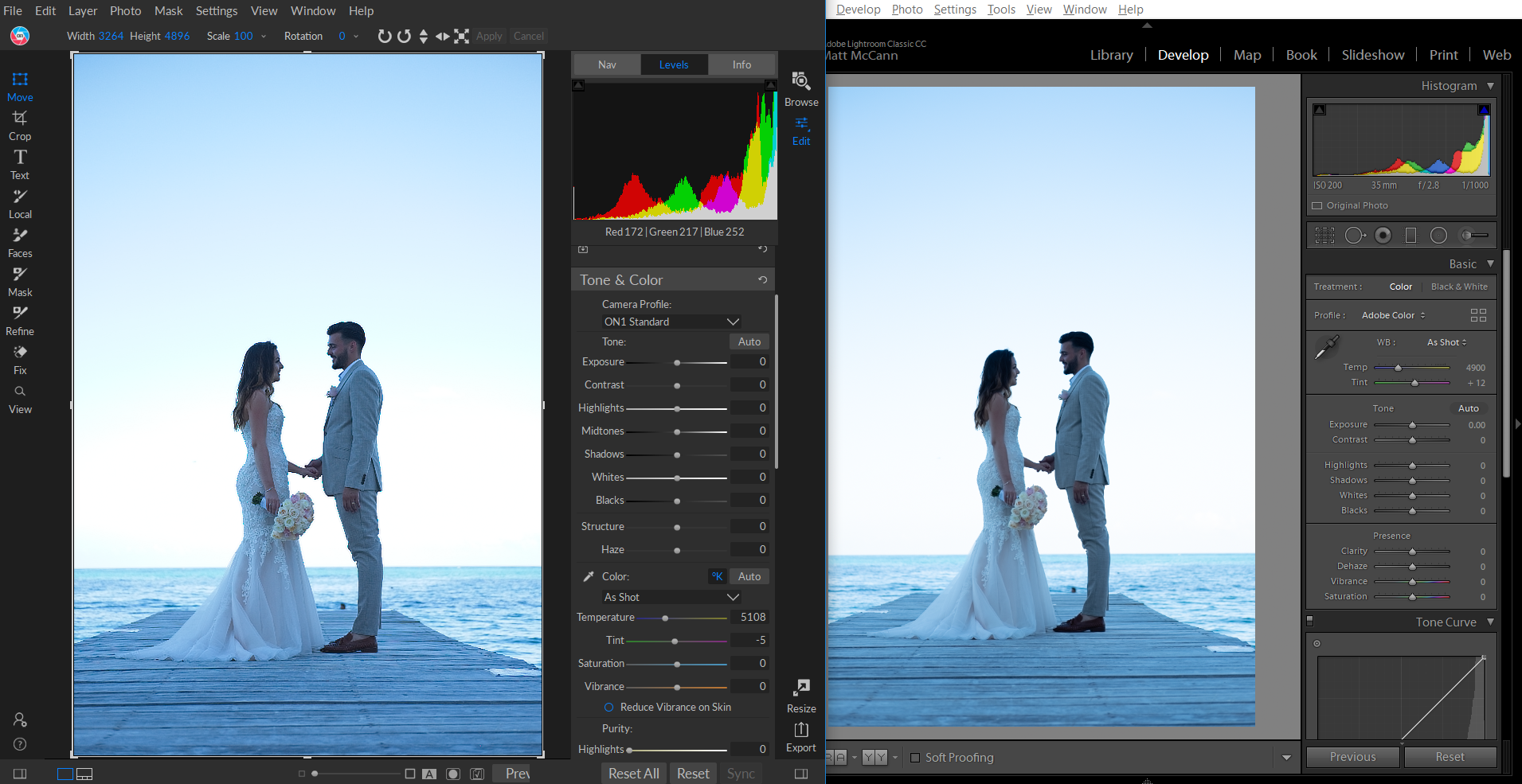This screenshot has width=1522, height=784.
Task: Click the Reset All button
Action: coord(634,774)
